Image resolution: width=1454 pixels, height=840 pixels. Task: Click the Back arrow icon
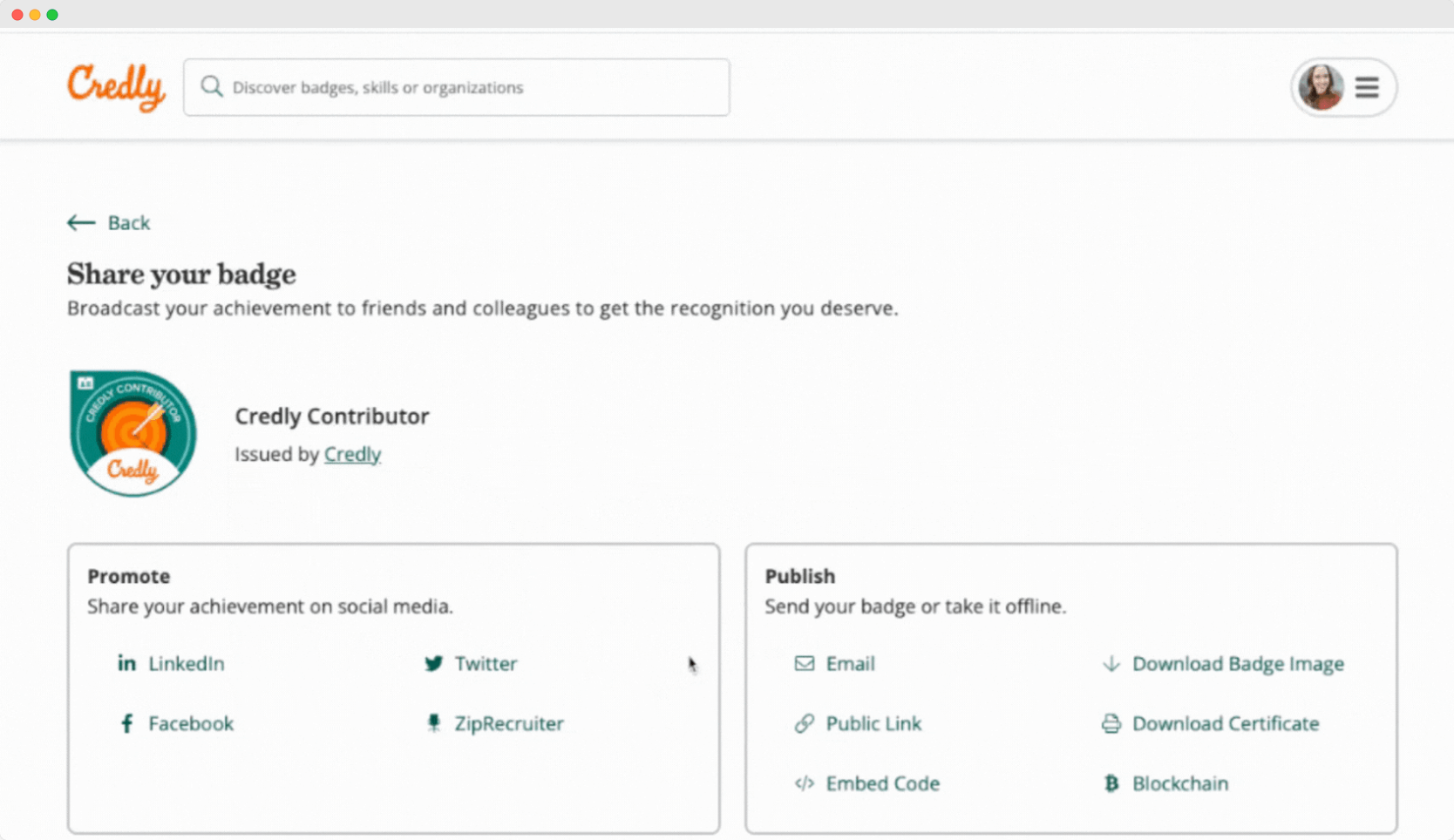click(x=81, y=223)
